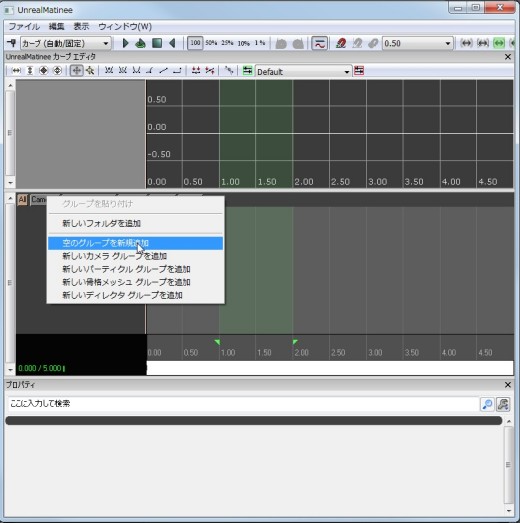Set playback speed to 50%
The height and width of the screenshot is (523, 520).
point(211,43)
